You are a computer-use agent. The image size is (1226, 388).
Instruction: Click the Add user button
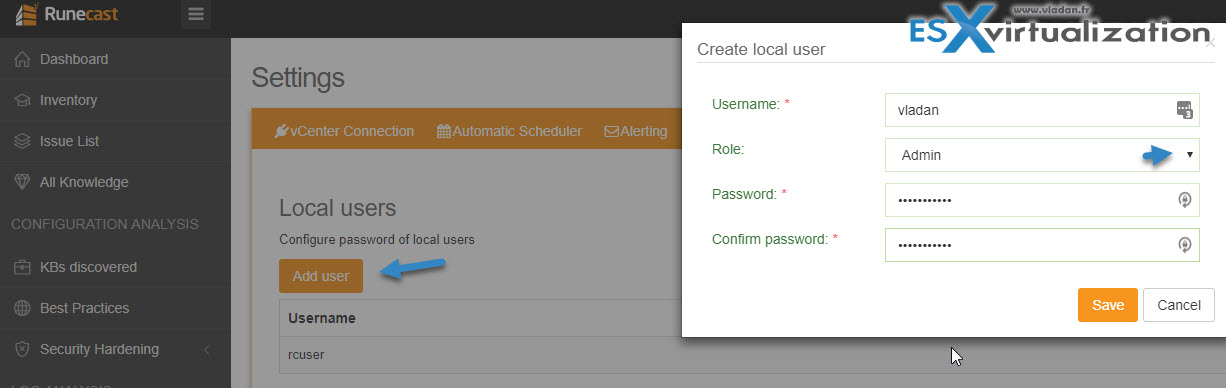coord(321,276)
